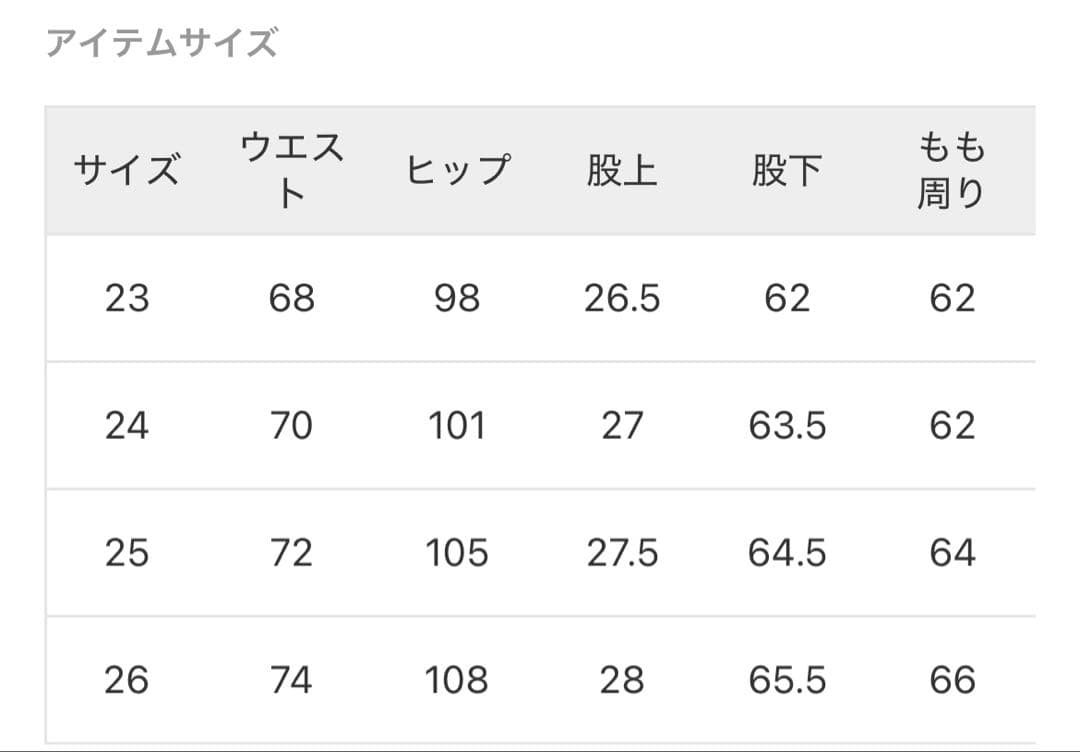Click the hip value 101
This screenshot has width=1080, height=752.
pos(457,426)
